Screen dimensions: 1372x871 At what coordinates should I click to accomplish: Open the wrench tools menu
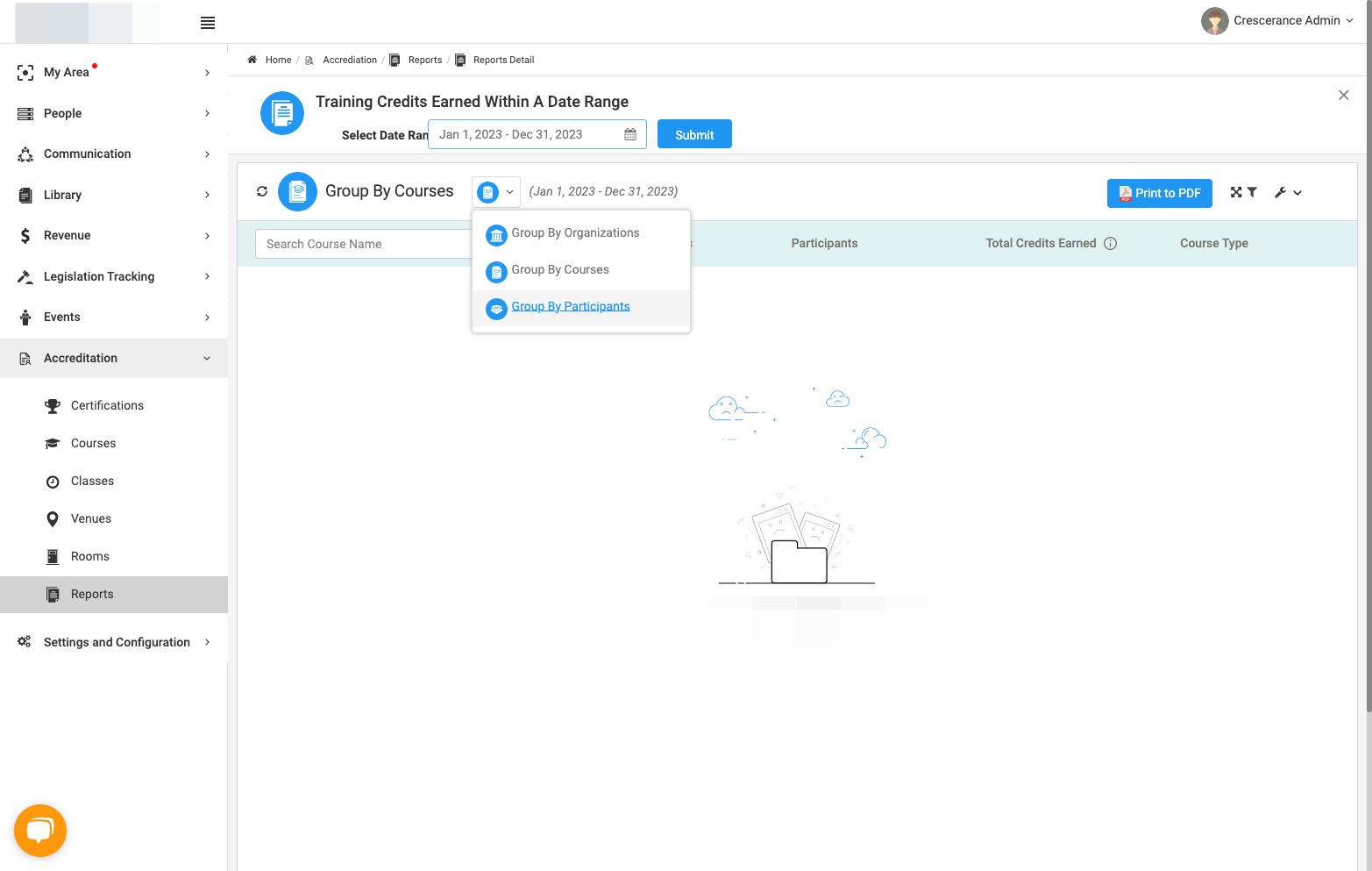click(1288, 193)
